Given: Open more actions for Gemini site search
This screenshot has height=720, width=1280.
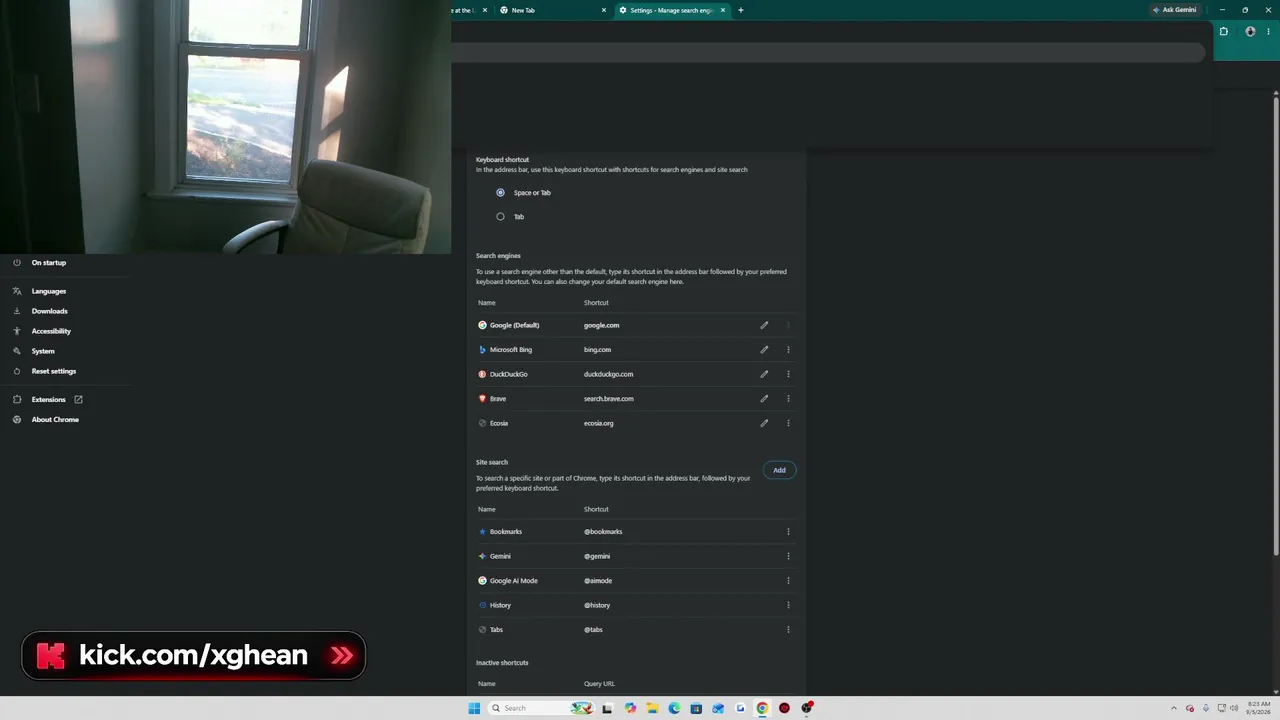Looking at the screenshot, I should pos(788,556).
